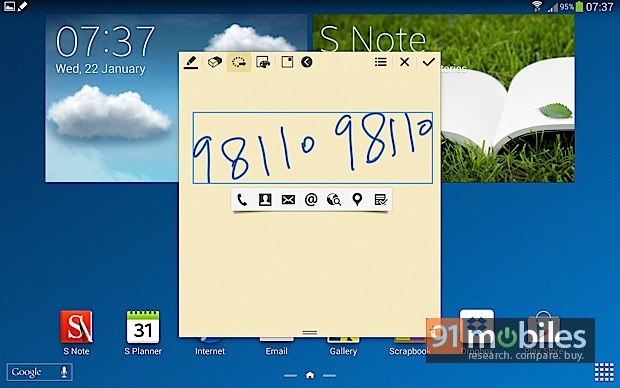
Task: Open the image notification icon in status bar
Action: [9, 6]
